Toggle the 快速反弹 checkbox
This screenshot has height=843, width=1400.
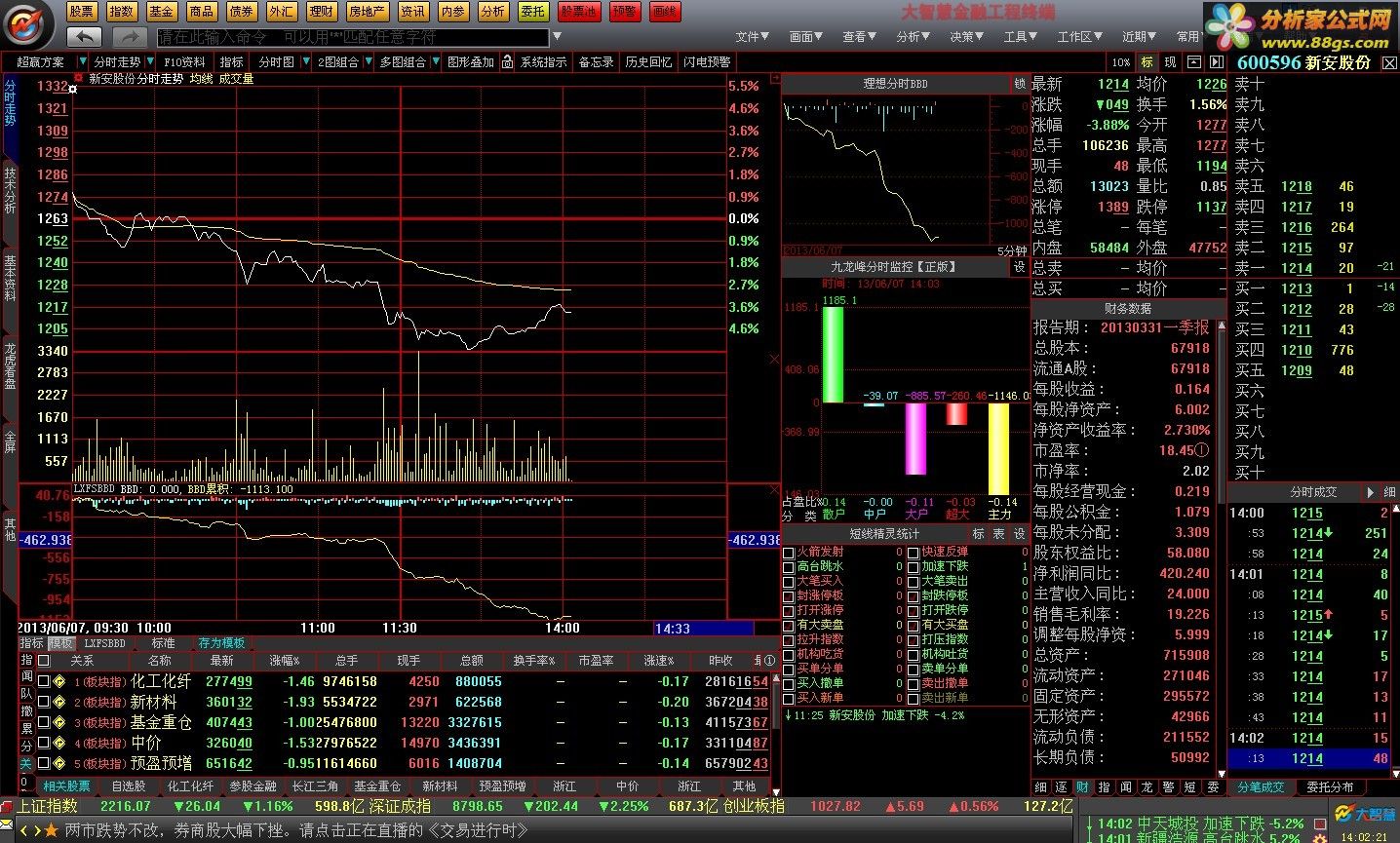point(914,553)
